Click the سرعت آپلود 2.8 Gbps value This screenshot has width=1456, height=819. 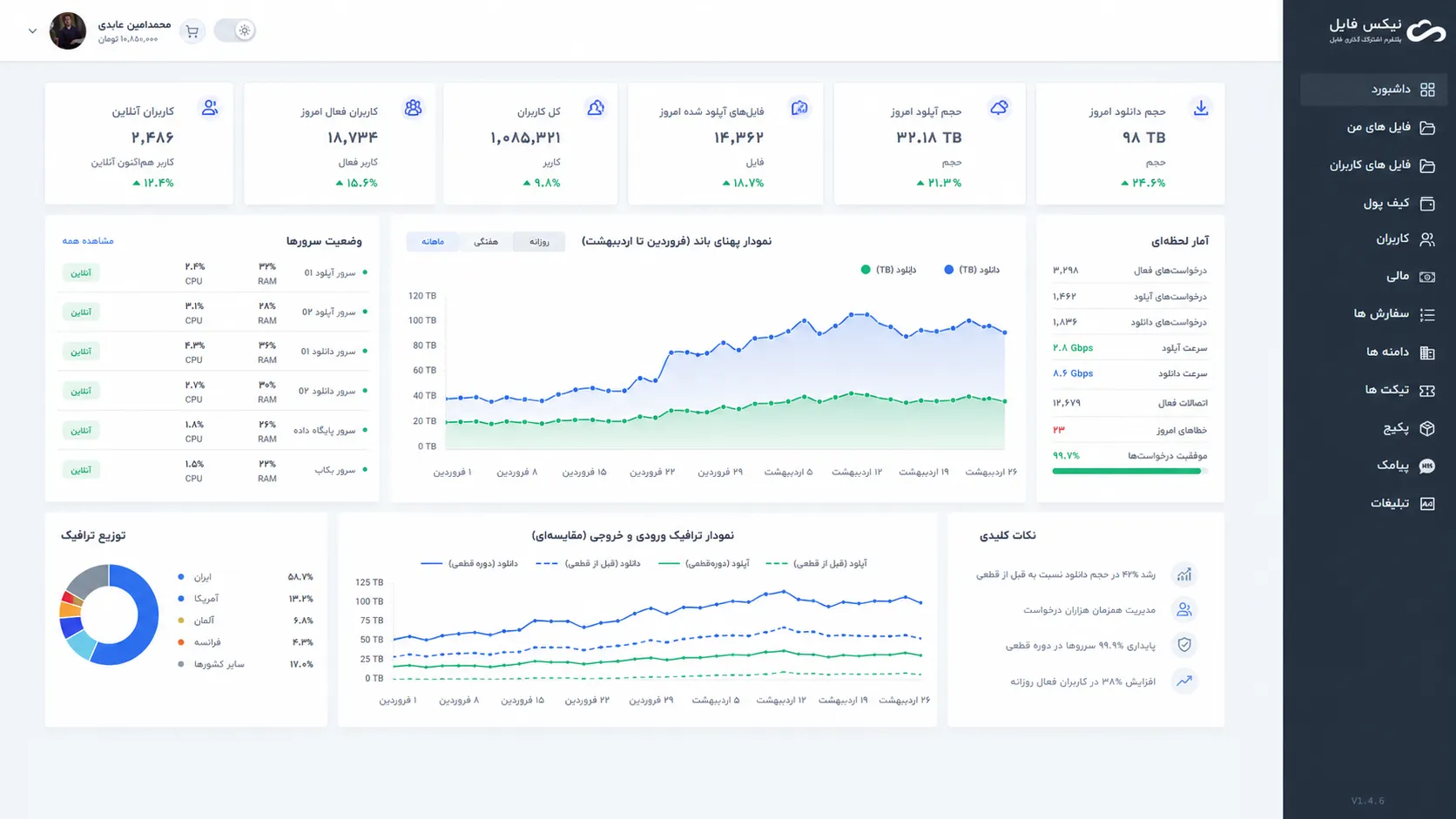click(1073, 348)
